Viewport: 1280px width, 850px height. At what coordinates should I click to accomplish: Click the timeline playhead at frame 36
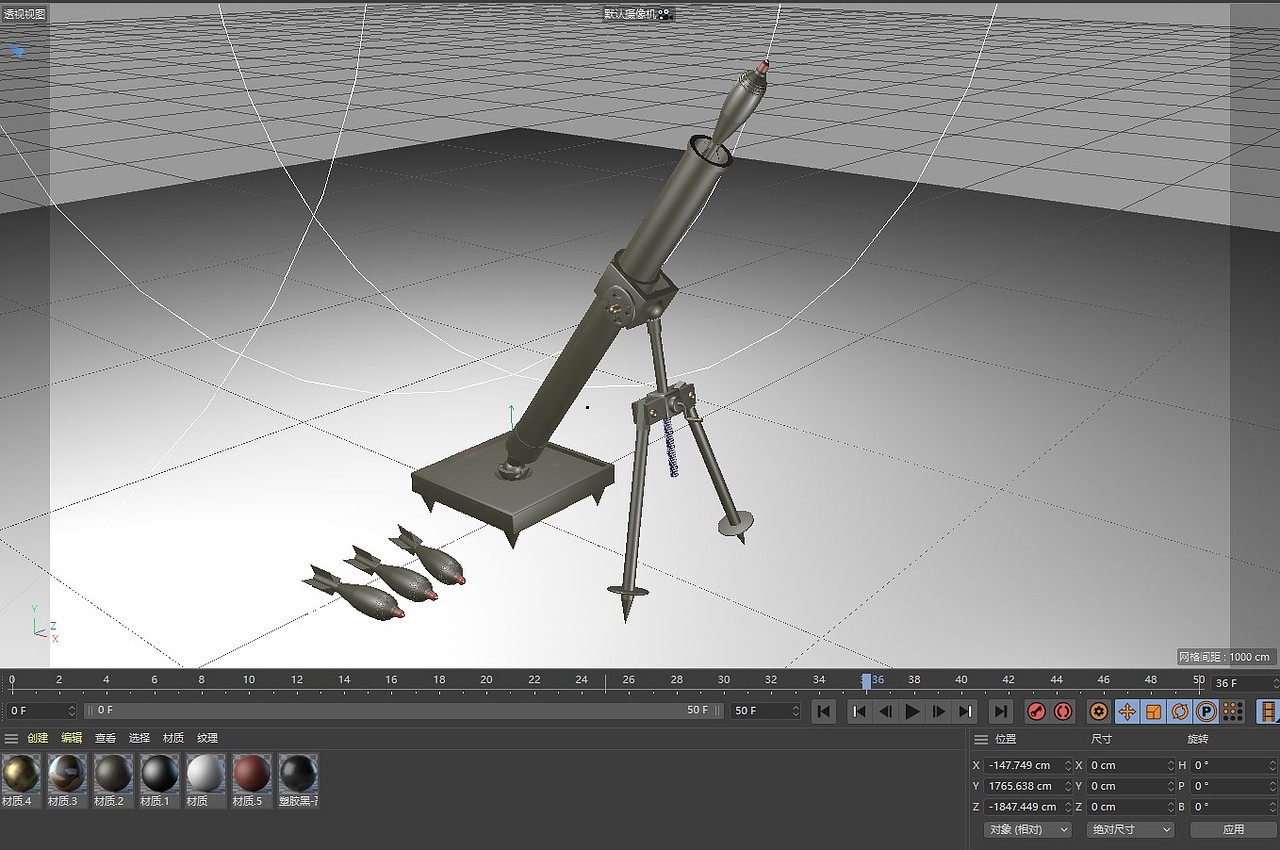coord(867,680)
